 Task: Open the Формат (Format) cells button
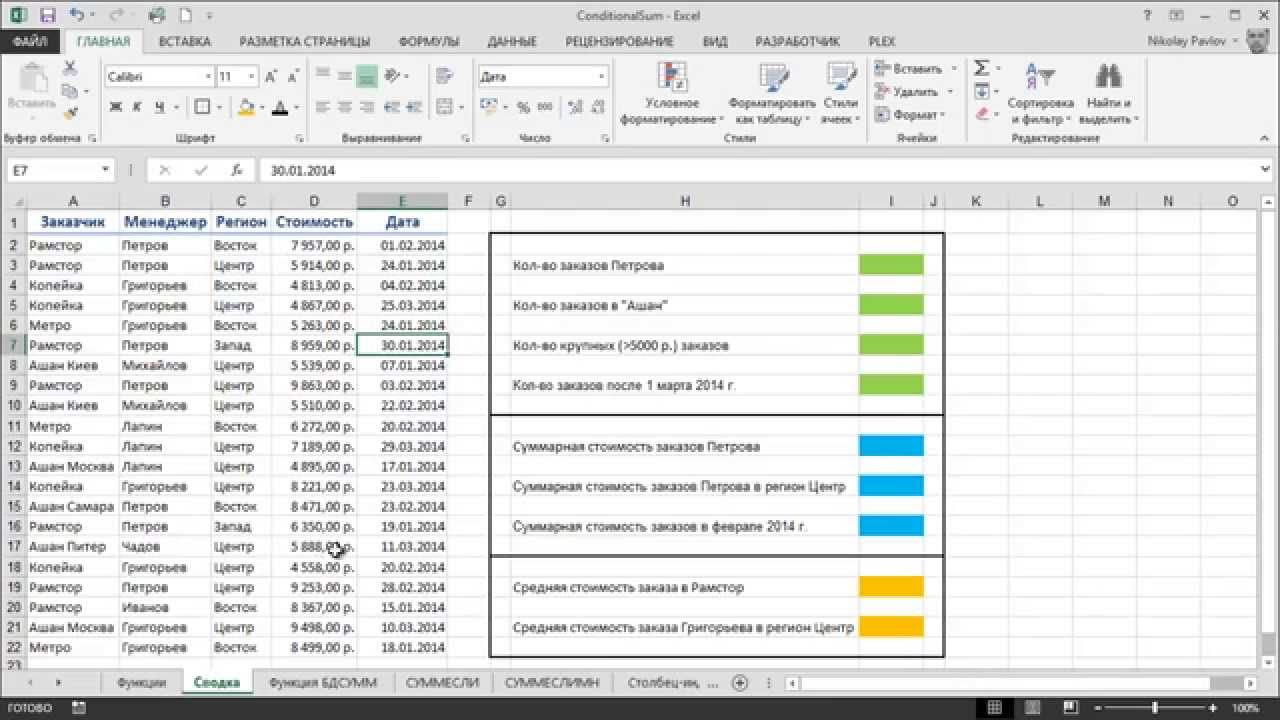point(908,115)
